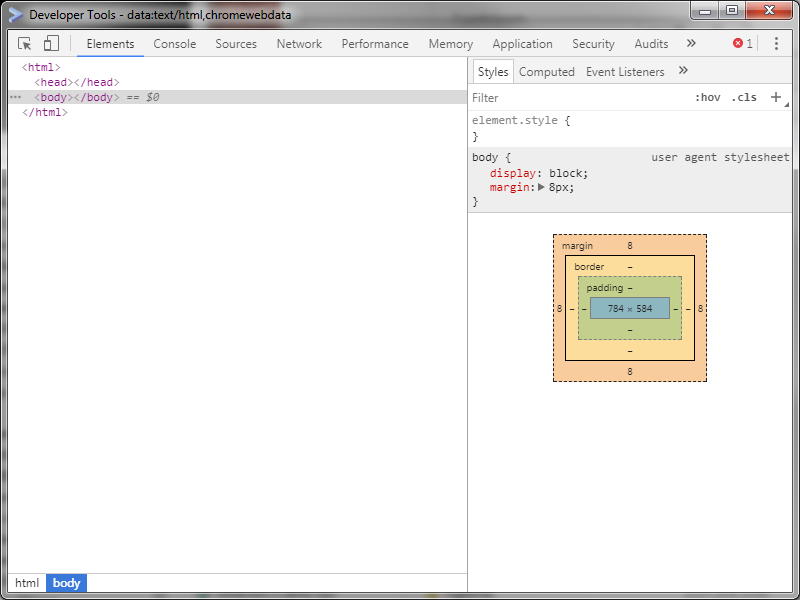Click the Filter styles input field
Screen dimensions: 800x600
(579, 97)
